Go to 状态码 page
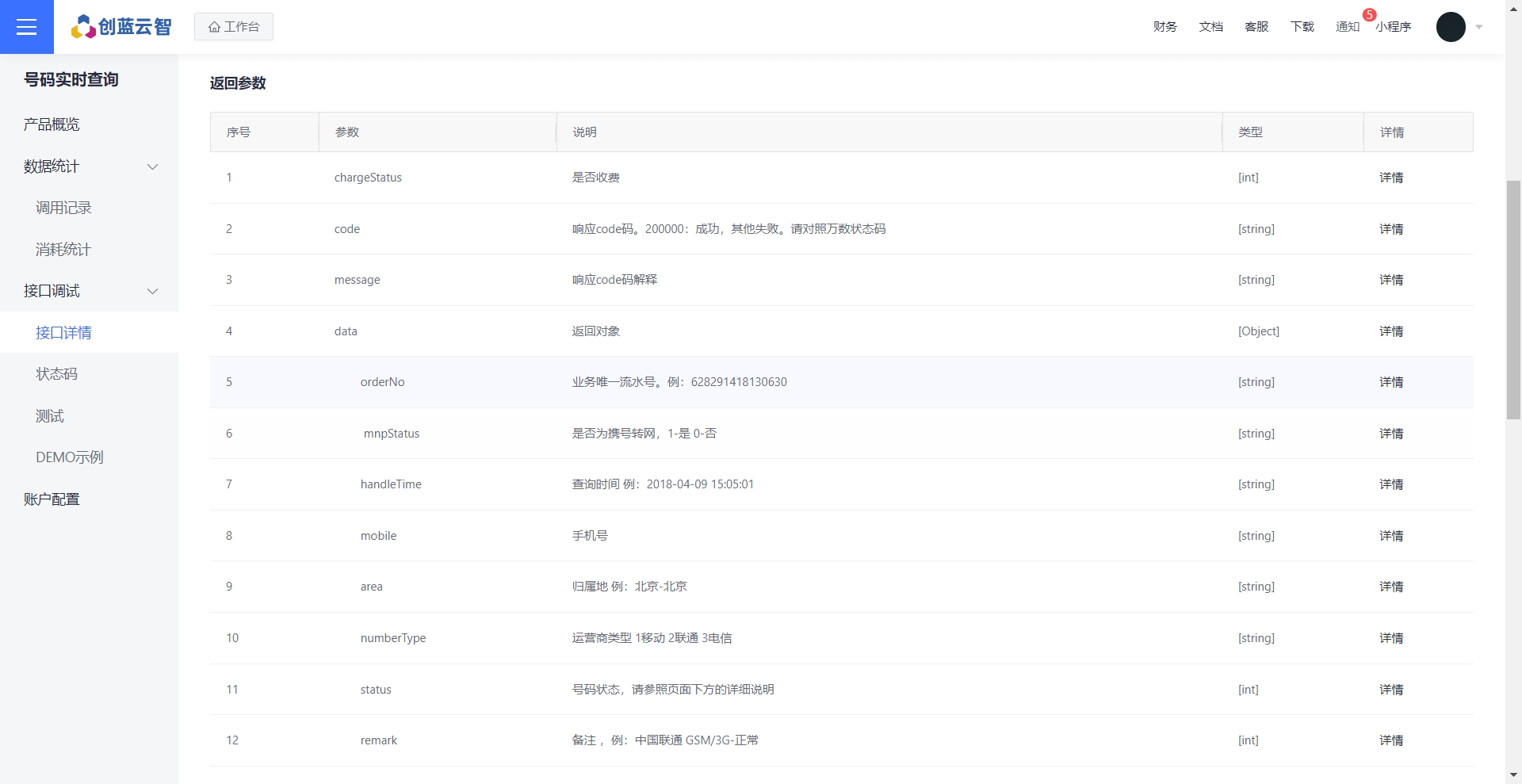This screenshot has width=1522, height=784. [56, 374]
